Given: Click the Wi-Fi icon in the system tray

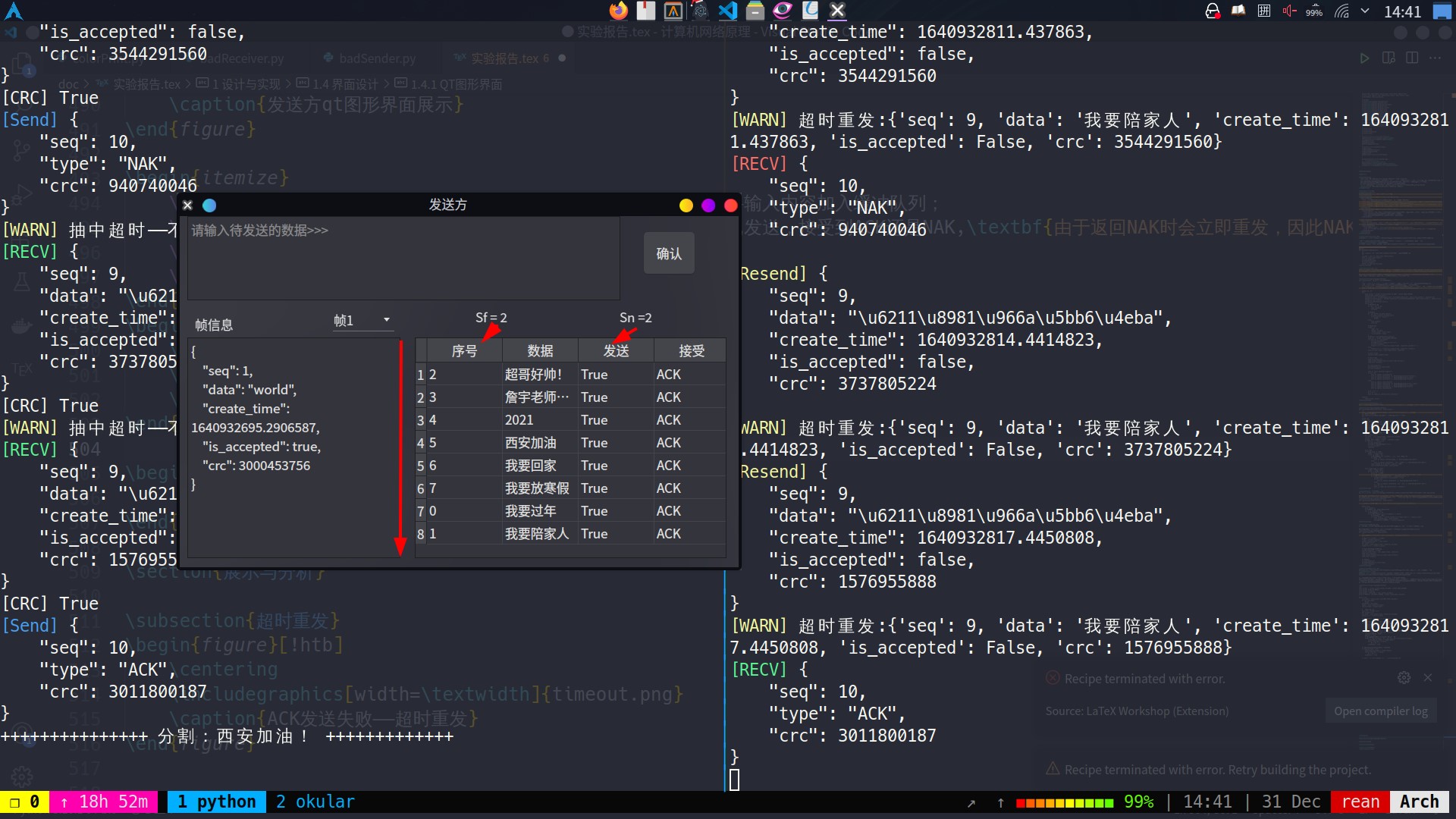Looking at the screenshot, I should point(1341,11).
